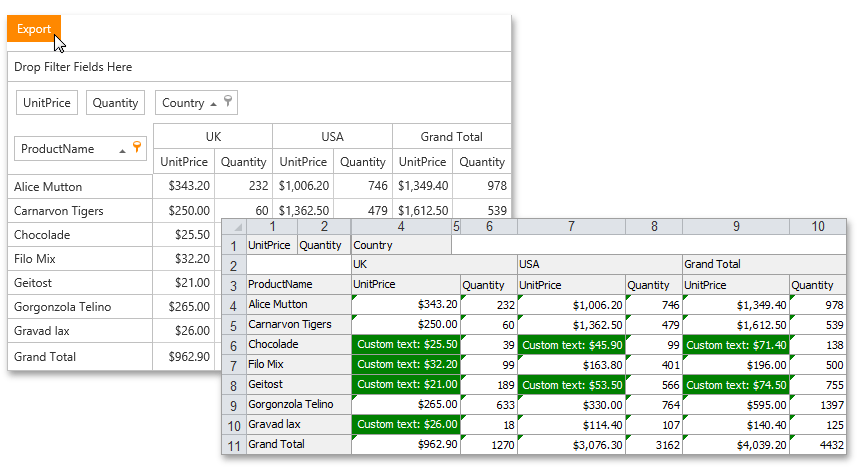
Task: Click Grand Total row in pivot grid
Action: coord(80,356)
